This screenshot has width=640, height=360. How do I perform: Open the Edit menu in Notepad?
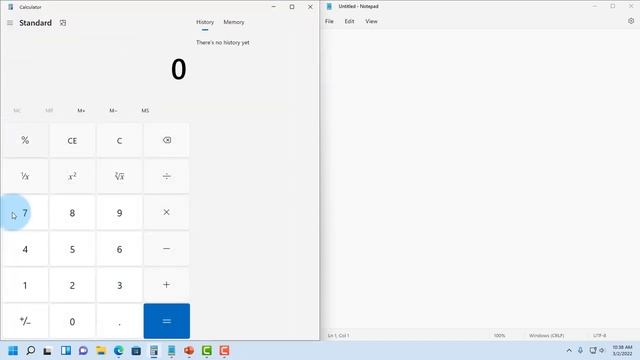(349, 21)
